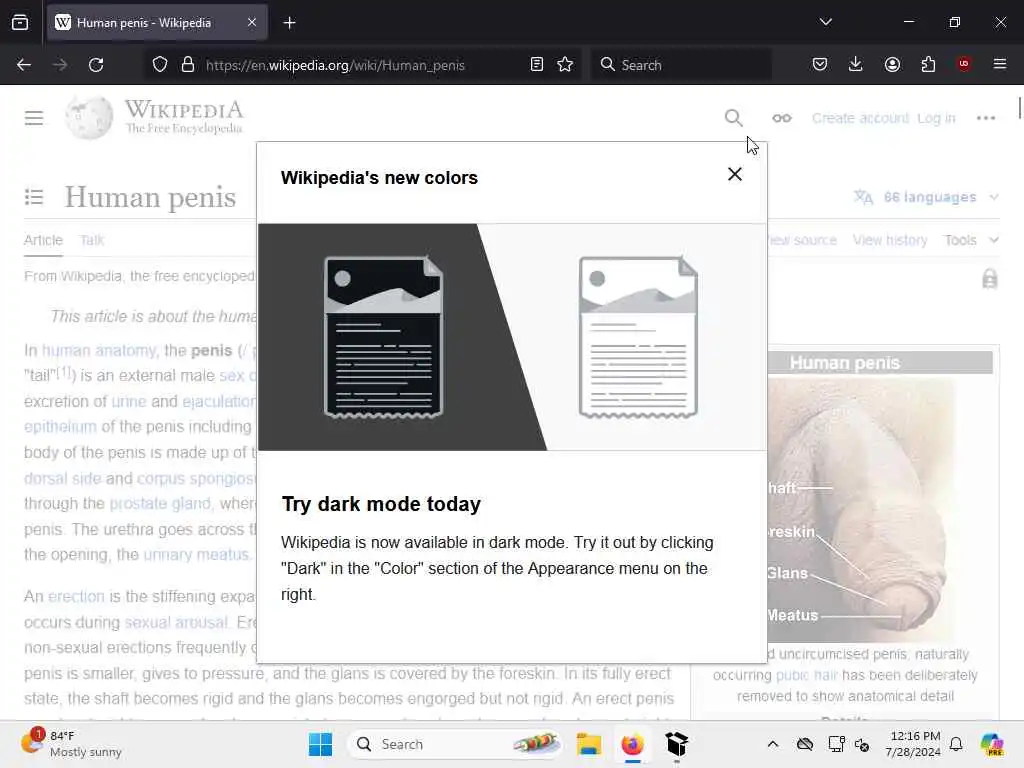Open the Firefox account icon
Image resolution: width=1024 pixels, height=768 pixels.
(892, 64)
